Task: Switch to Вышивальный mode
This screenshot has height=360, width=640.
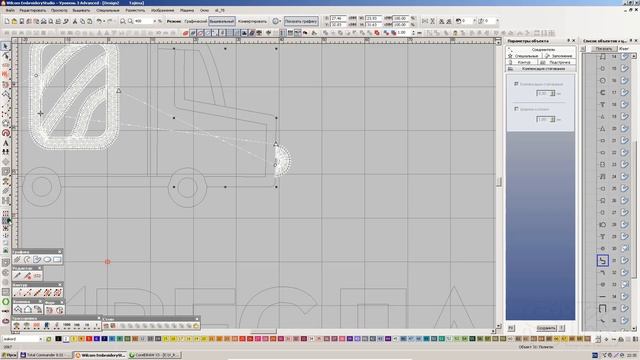Action: pos(222,21)
